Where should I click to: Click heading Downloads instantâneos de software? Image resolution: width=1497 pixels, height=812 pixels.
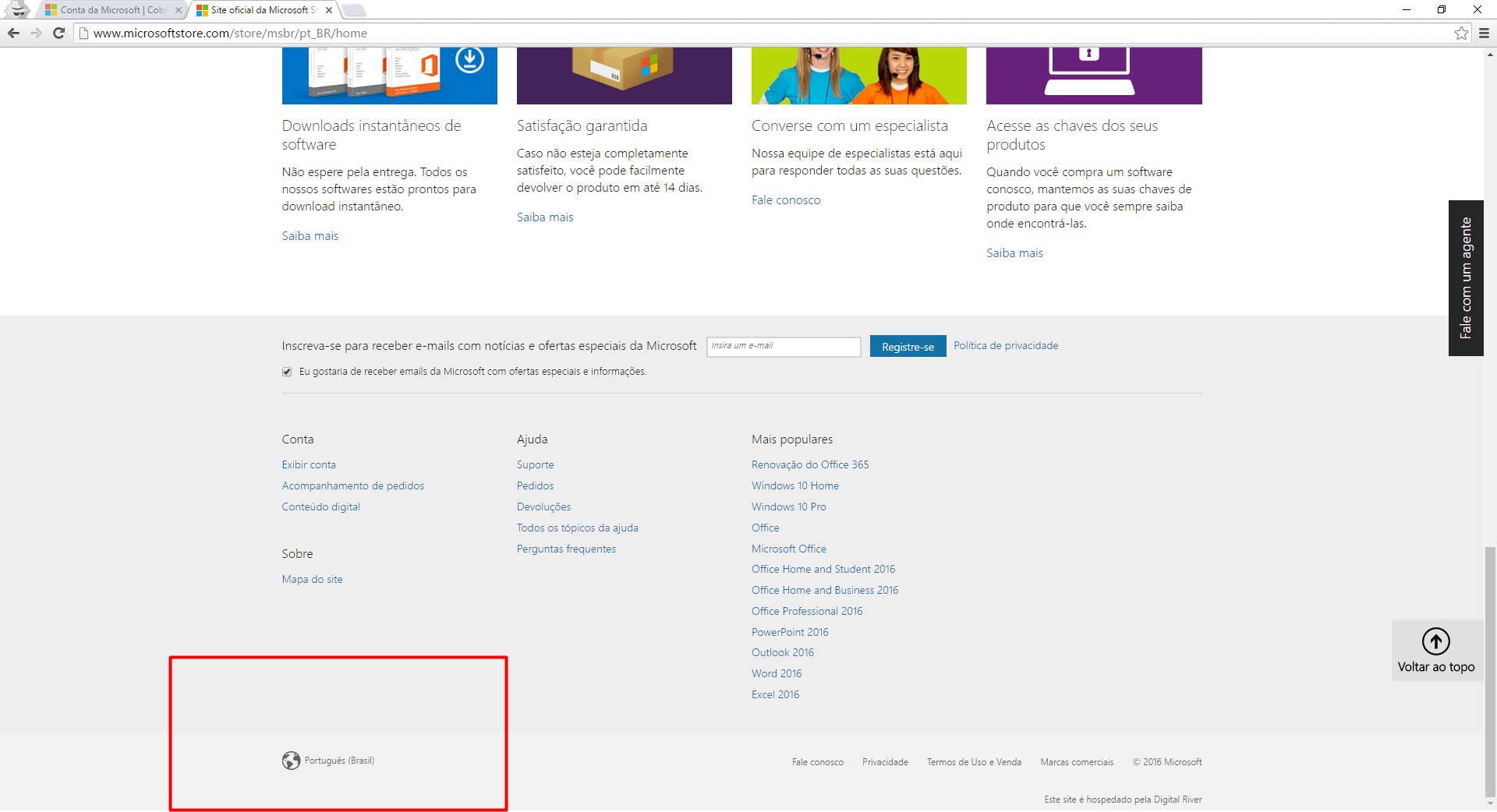[x=372, y=135]
